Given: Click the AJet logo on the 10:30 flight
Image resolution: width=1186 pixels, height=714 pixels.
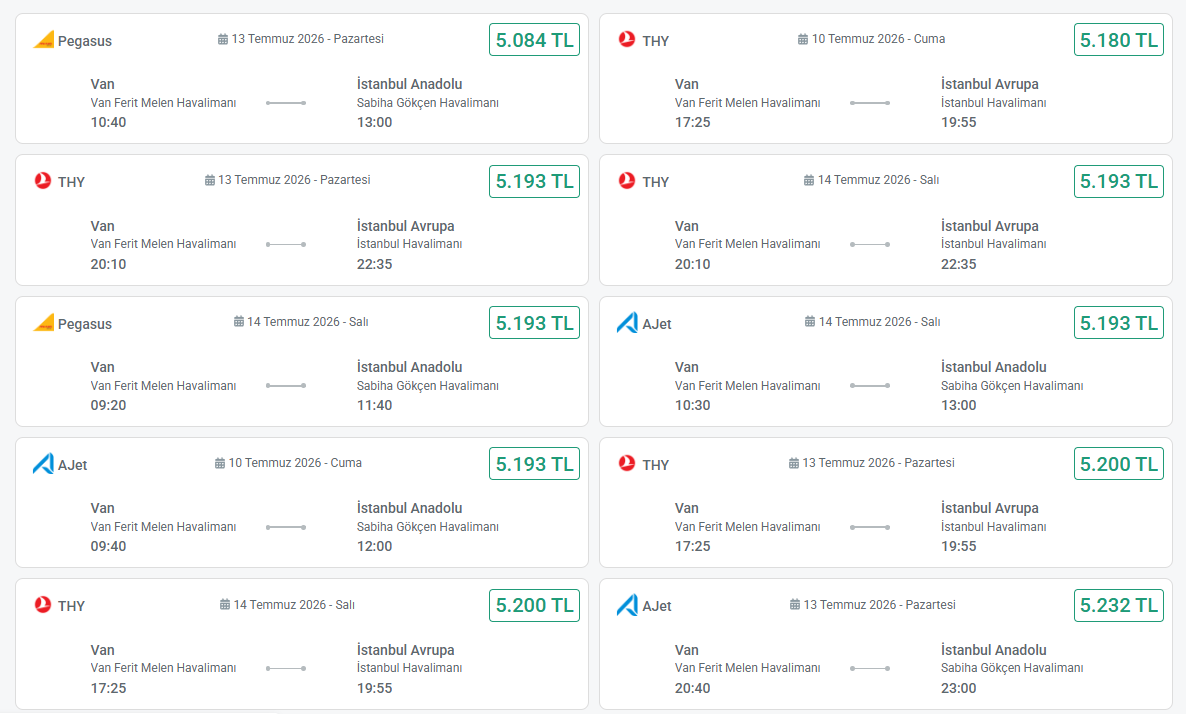Looking at the screenshot, I should pos(627,323).
